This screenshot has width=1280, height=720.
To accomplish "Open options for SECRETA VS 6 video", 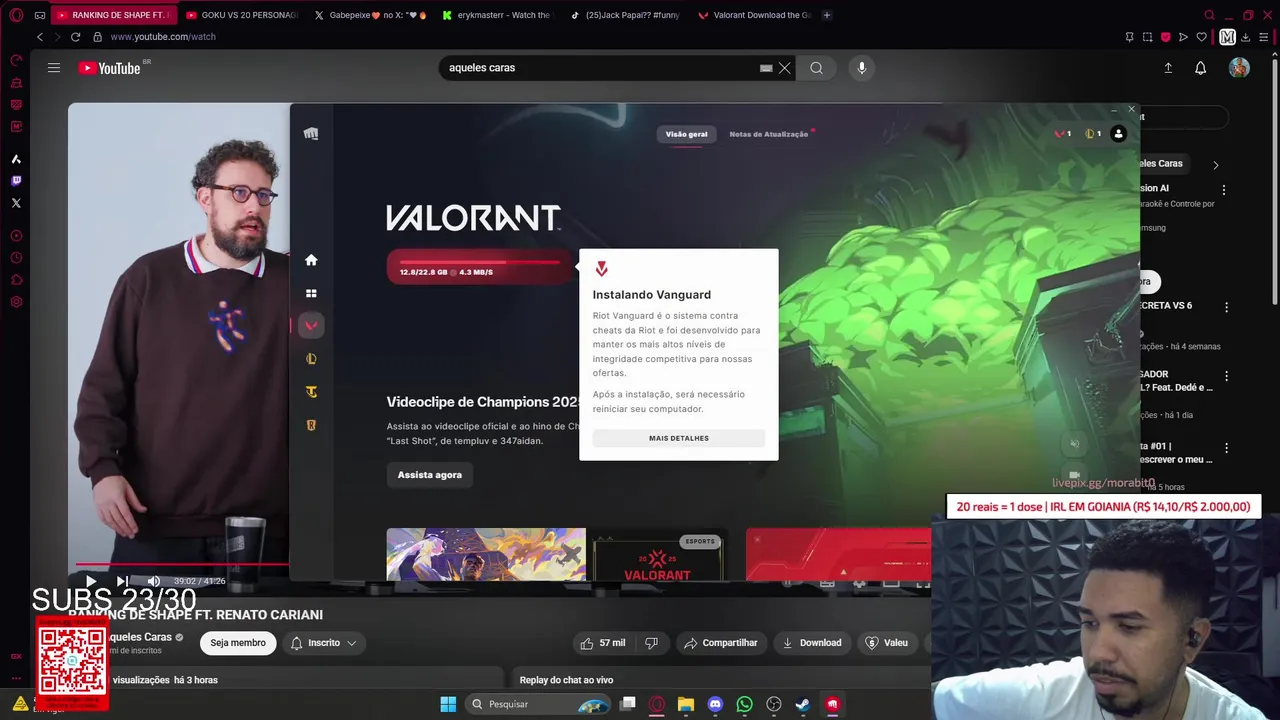I will [x=1226, y=308].
